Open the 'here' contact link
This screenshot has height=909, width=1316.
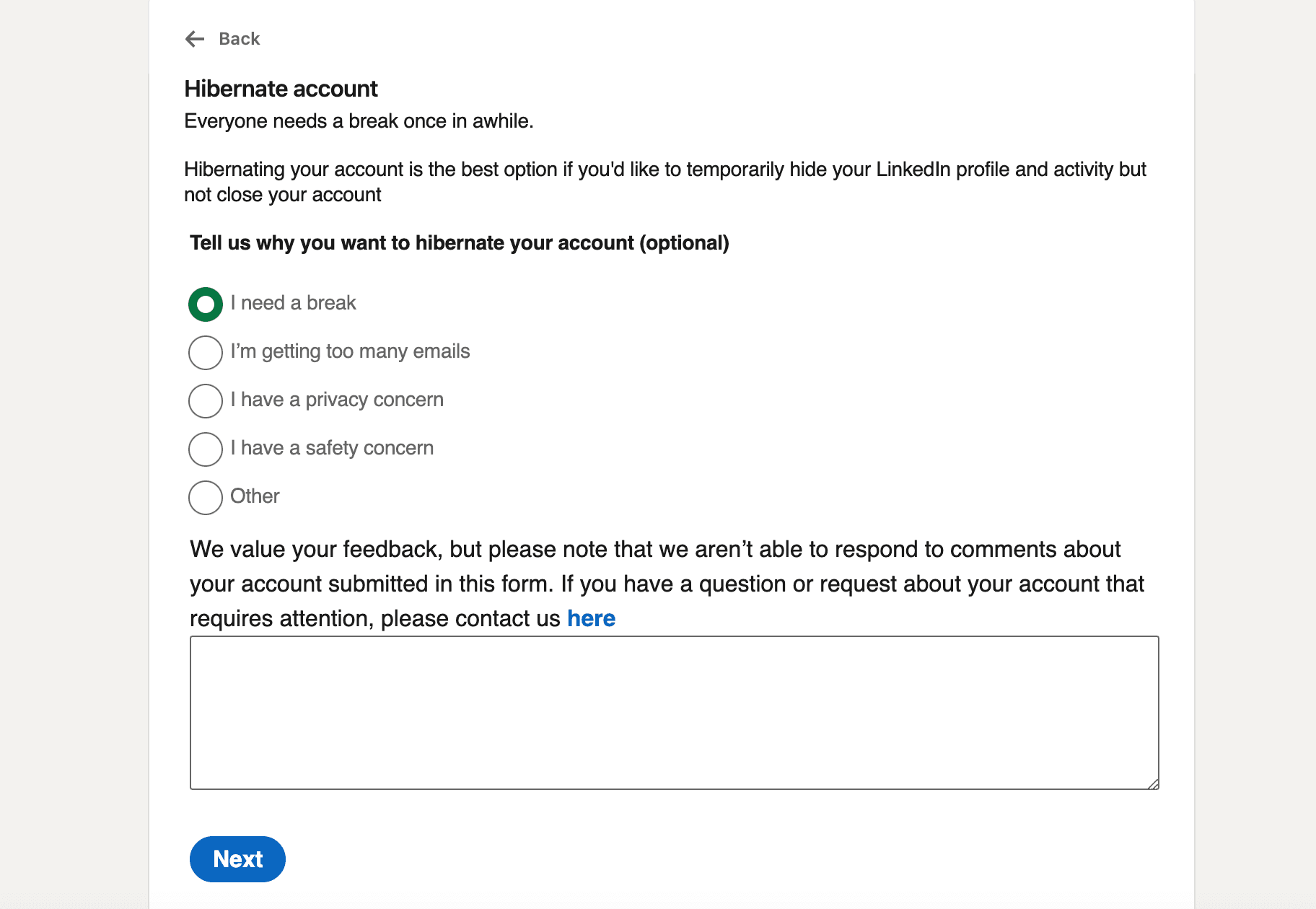[591, 619]
